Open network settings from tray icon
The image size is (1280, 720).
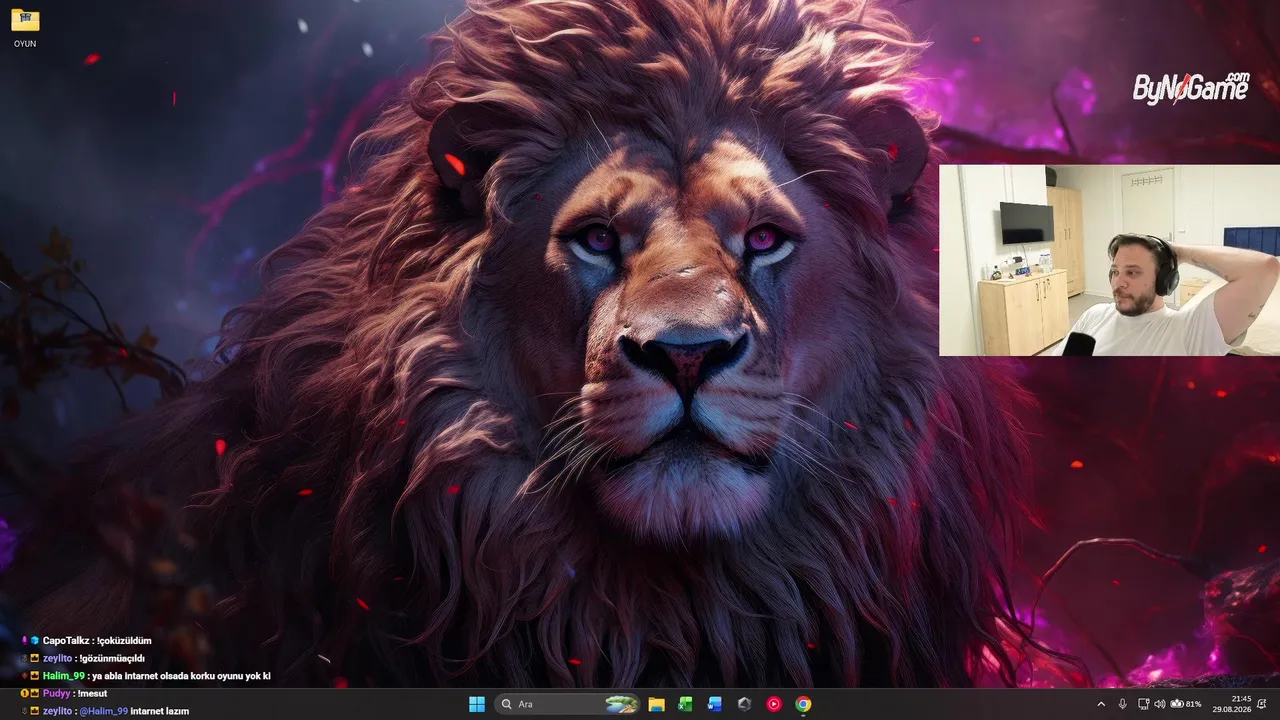1143,704
